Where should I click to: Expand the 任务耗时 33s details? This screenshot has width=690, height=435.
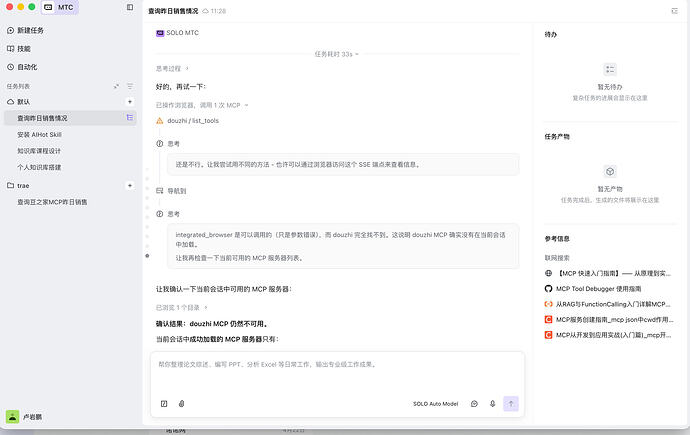(x=337, y=54)
